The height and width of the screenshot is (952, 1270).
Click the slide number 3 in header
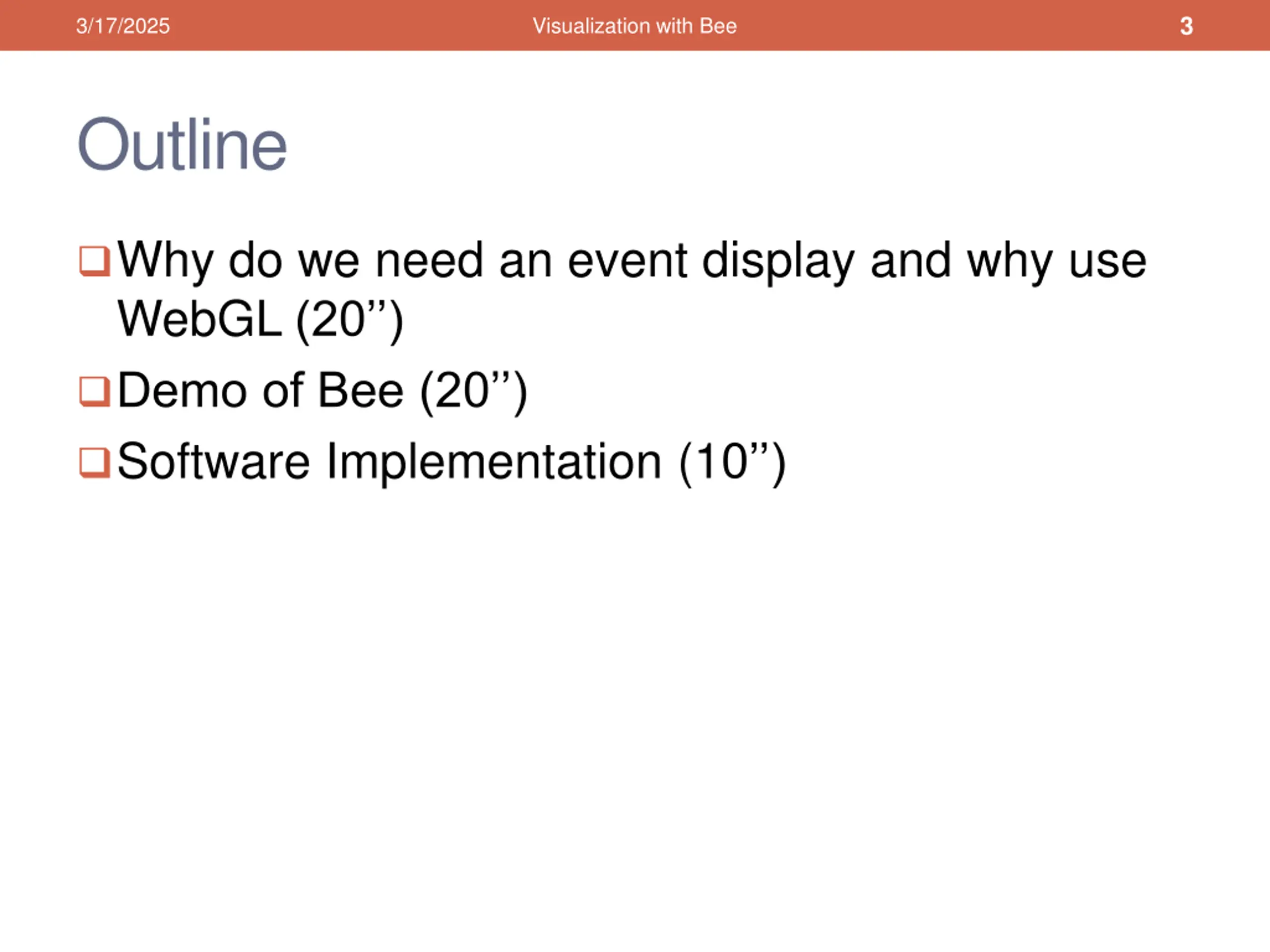1186,26
